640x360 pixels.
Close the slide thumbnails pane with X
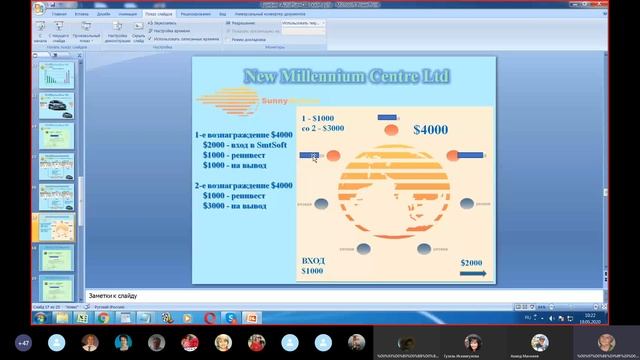(x=79, y=56)
